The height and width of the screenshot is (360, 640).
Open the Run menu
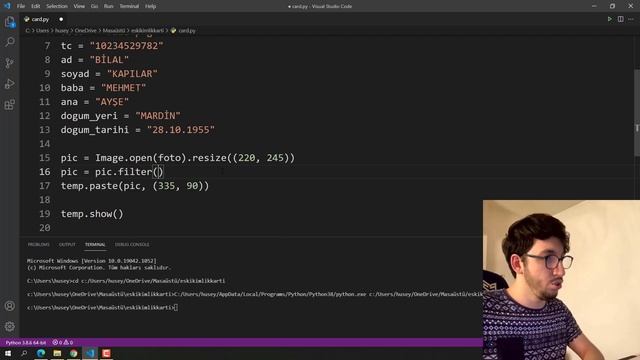pyautogui.click(x=109, y=6)
